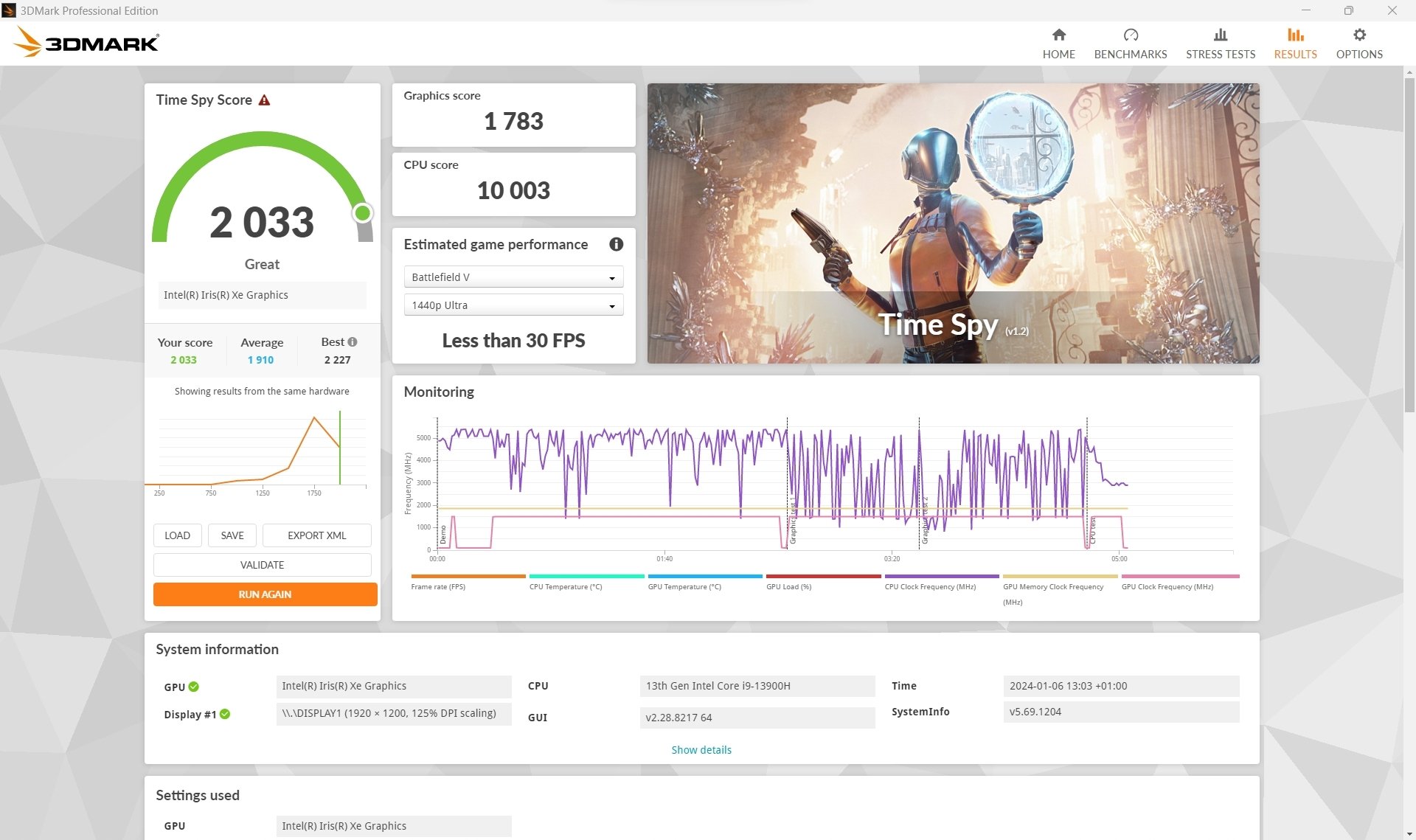Open the 1440p Ultra resolution dropdown
The width and height of the screenshot is (1416, 840).
pyautogui.click(x=513, y=305)
